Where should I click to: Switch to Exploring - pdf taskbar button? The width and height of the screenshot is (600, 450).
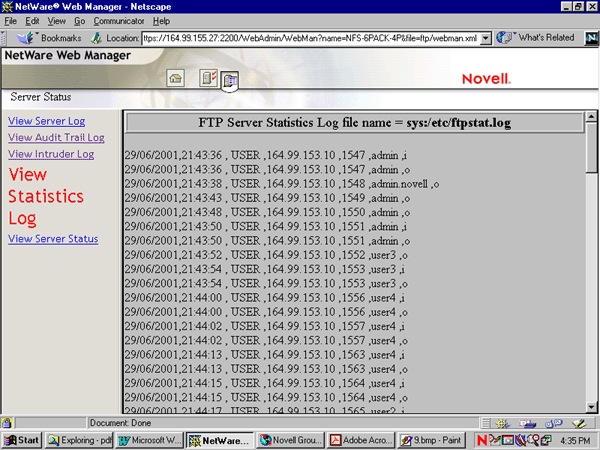click(80, 440)
